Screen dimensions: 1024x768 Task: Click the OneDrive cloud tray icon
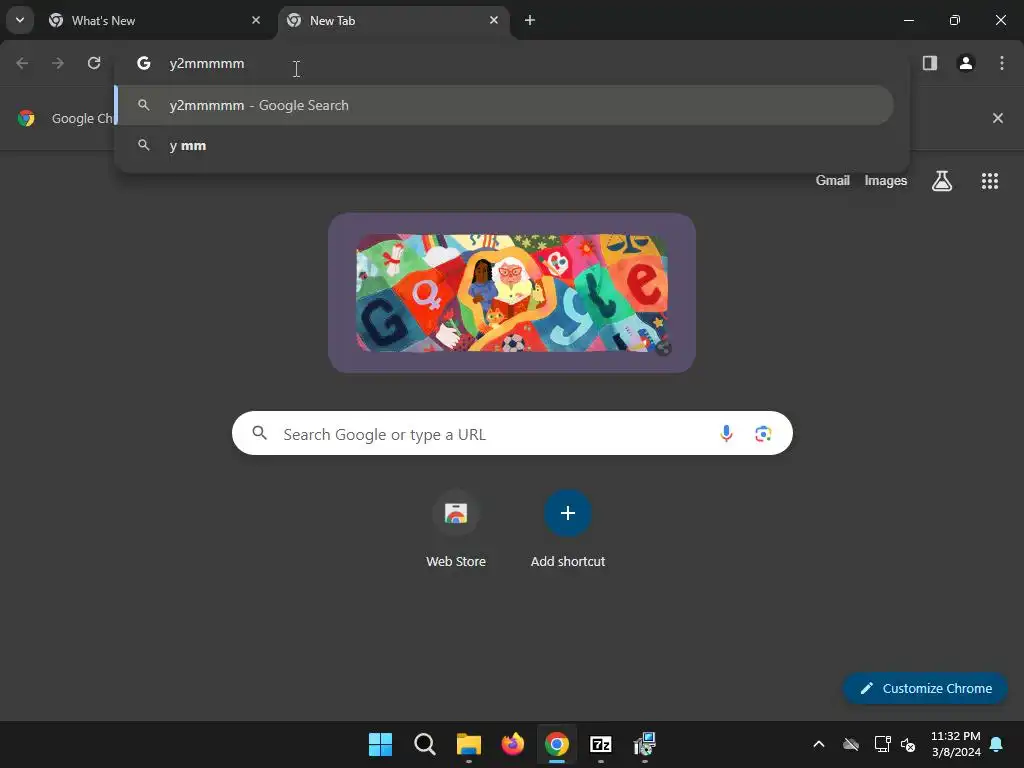pos(851,744)
